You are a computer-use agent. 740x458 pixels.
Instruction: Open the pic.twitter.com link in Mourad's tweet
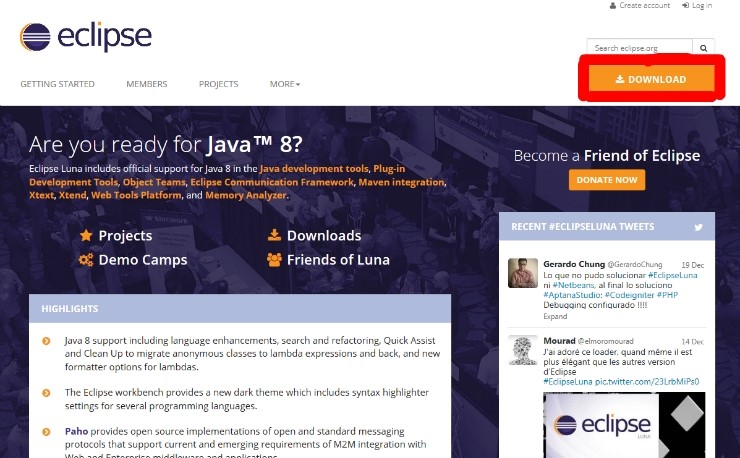click(x=647, y=382)
